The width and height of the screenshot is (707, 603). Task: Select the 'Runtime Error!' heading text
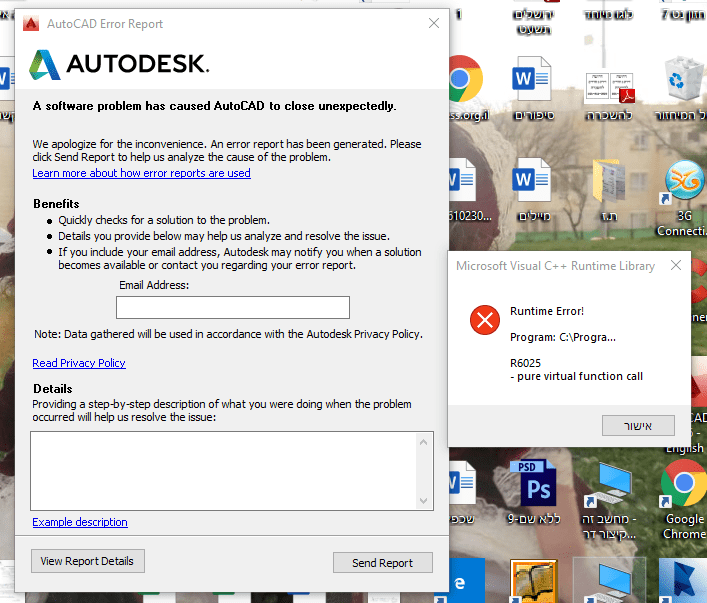[x=547, y=311]
